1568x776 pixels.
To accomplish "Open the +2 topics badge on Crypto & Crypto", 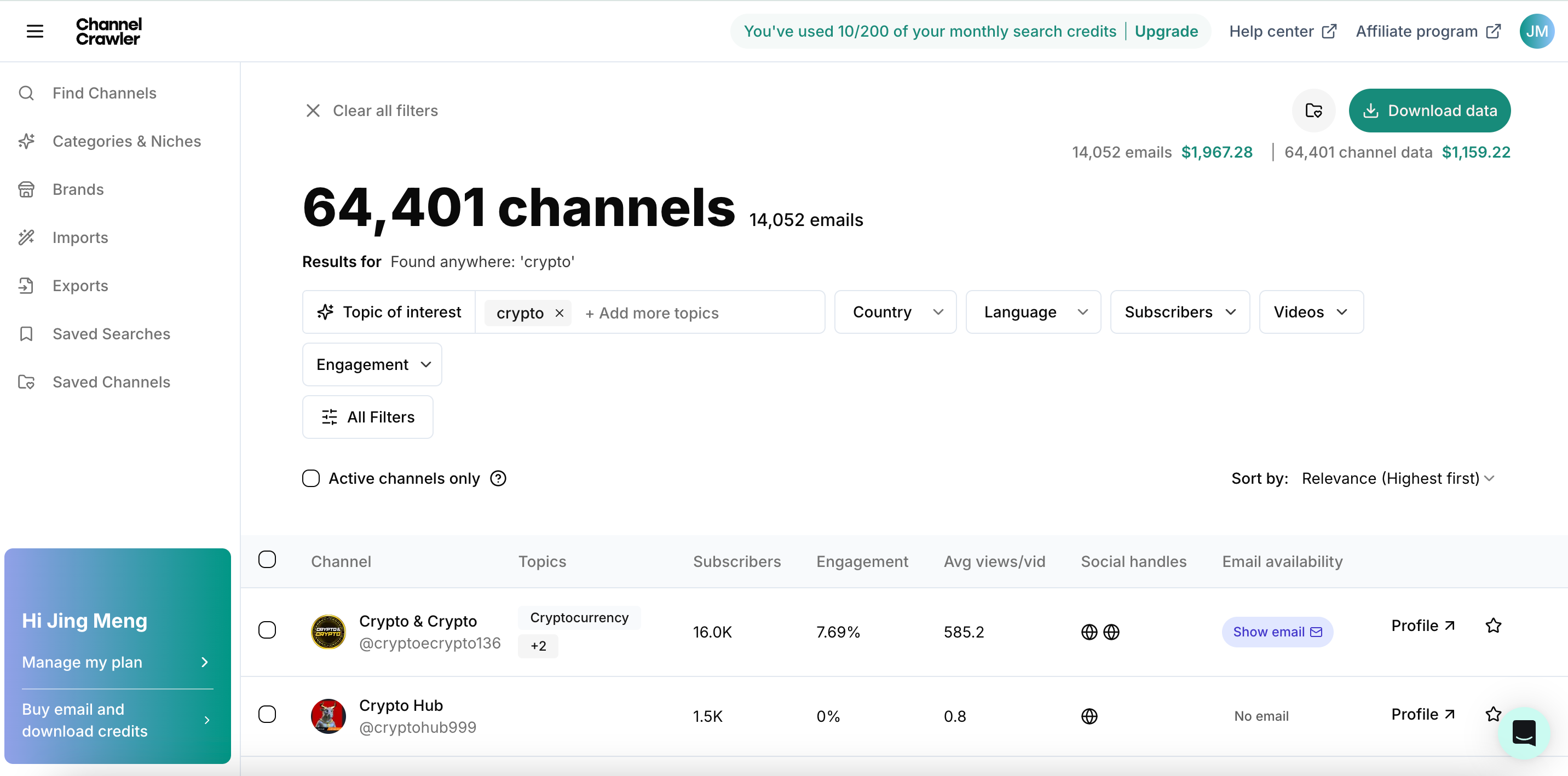I will [538, 646].
